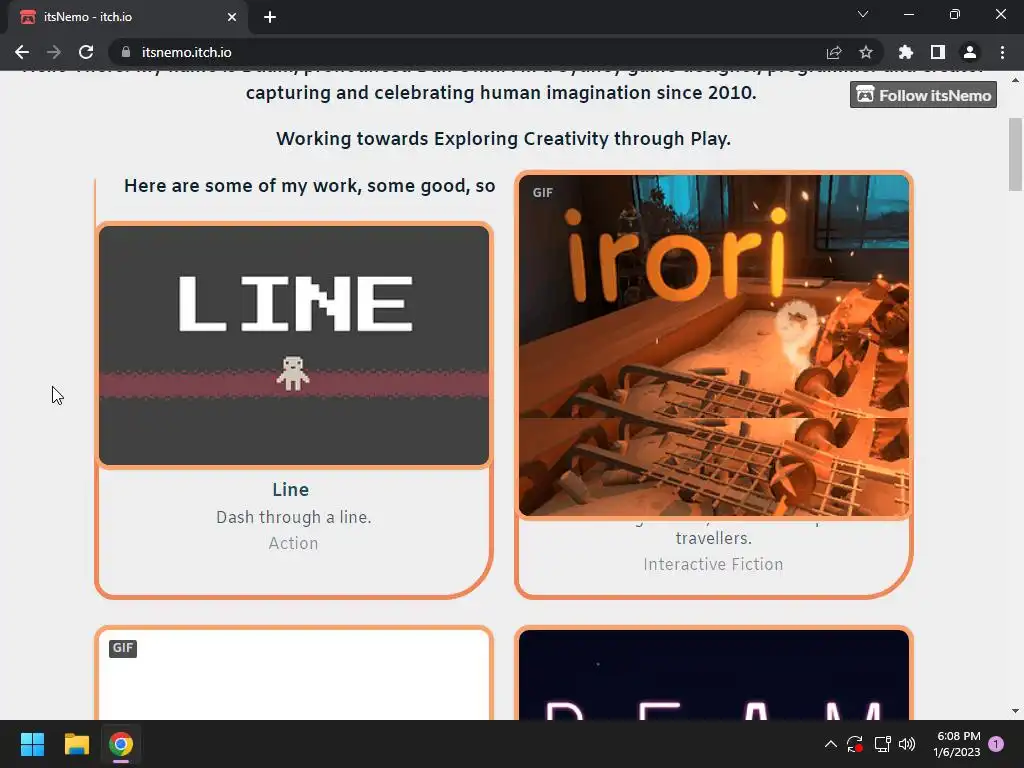The height and width of the screenshot is (768, 1024).
Task: Select the itsNemo - itch.io tab
Action: (128, 17)
